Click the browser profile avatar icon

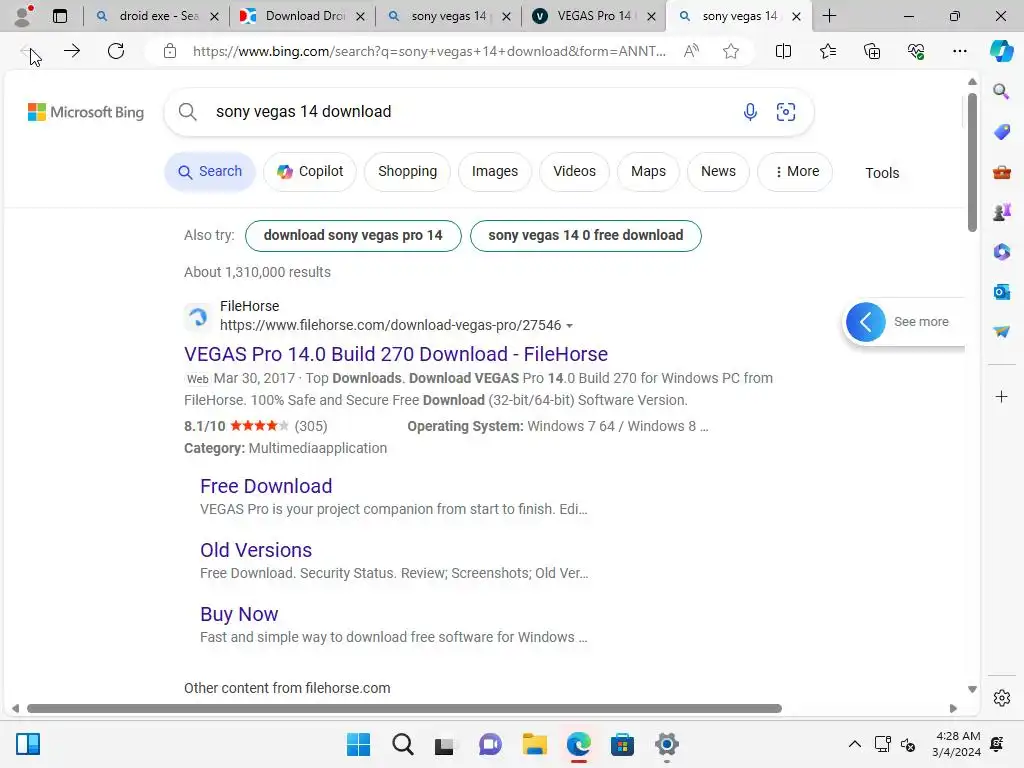coord(24,16)
